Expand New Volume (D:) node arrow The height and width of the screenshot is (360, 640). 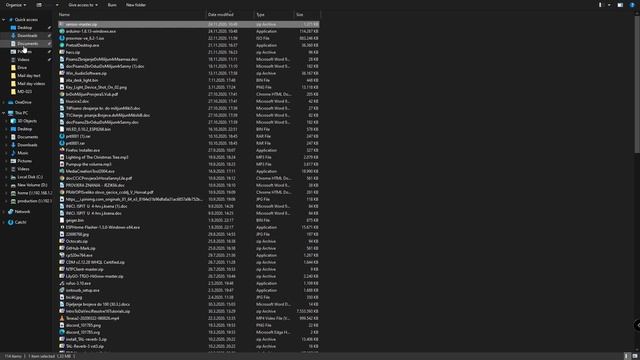(7, 185)
